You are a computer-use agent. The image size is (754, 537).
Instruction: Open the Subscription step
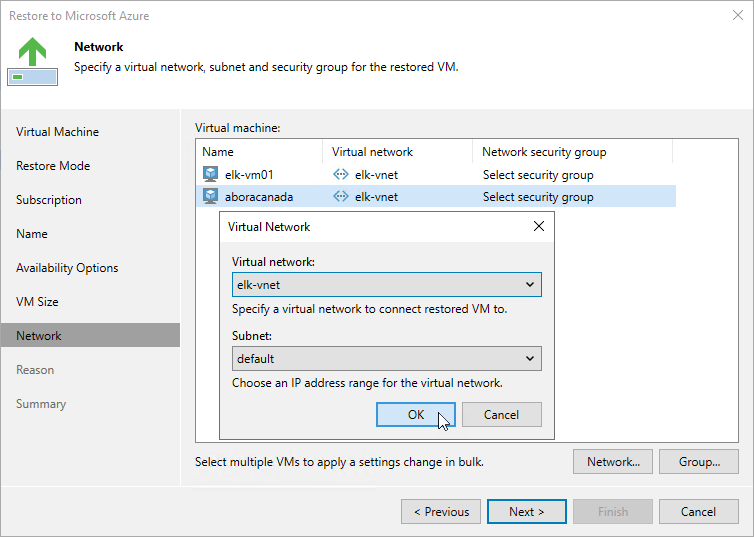coord(49,200)
